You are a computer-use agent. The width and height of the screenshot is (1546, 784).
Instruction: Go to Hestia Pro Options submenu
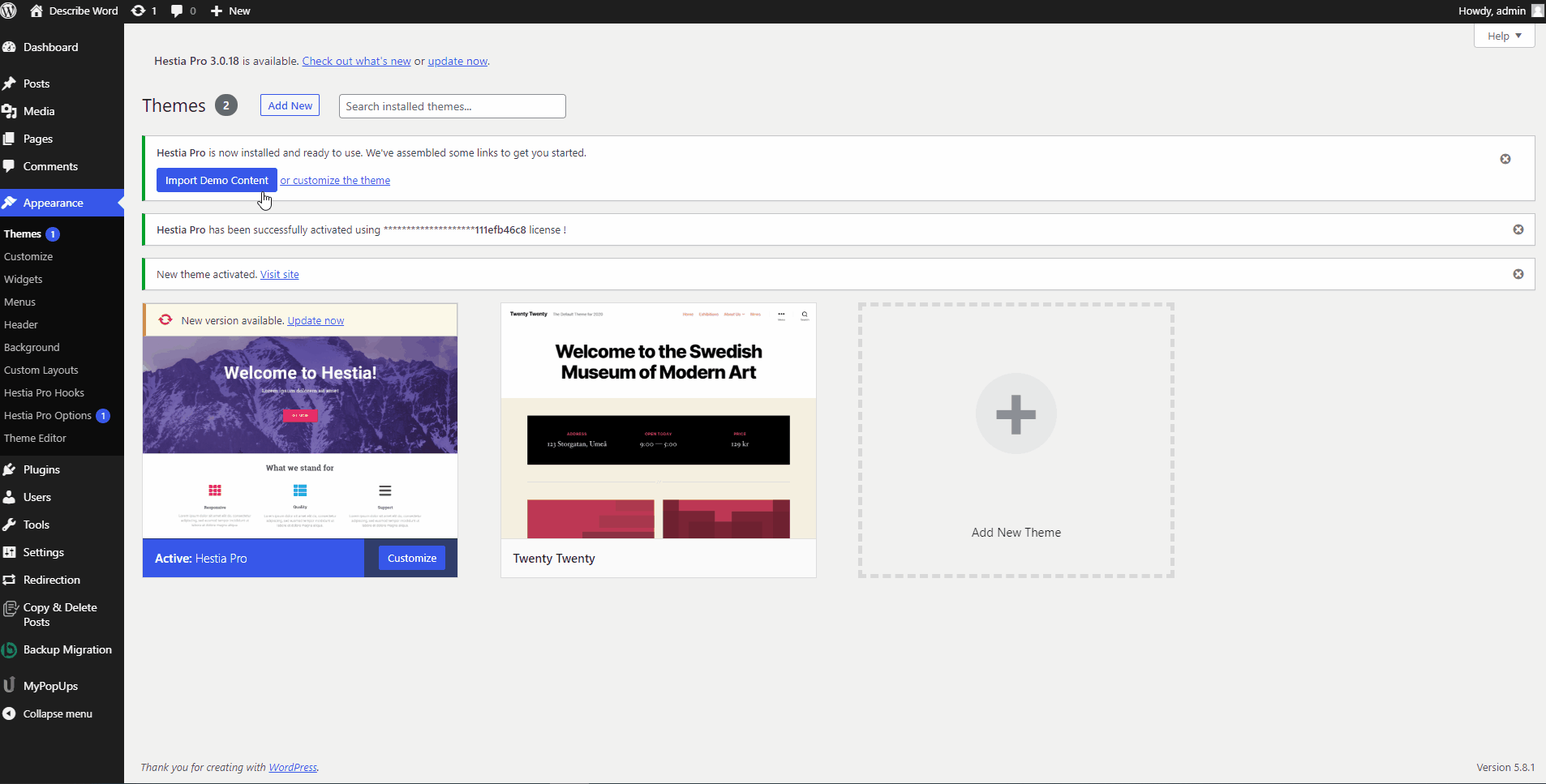pos(48,415)
